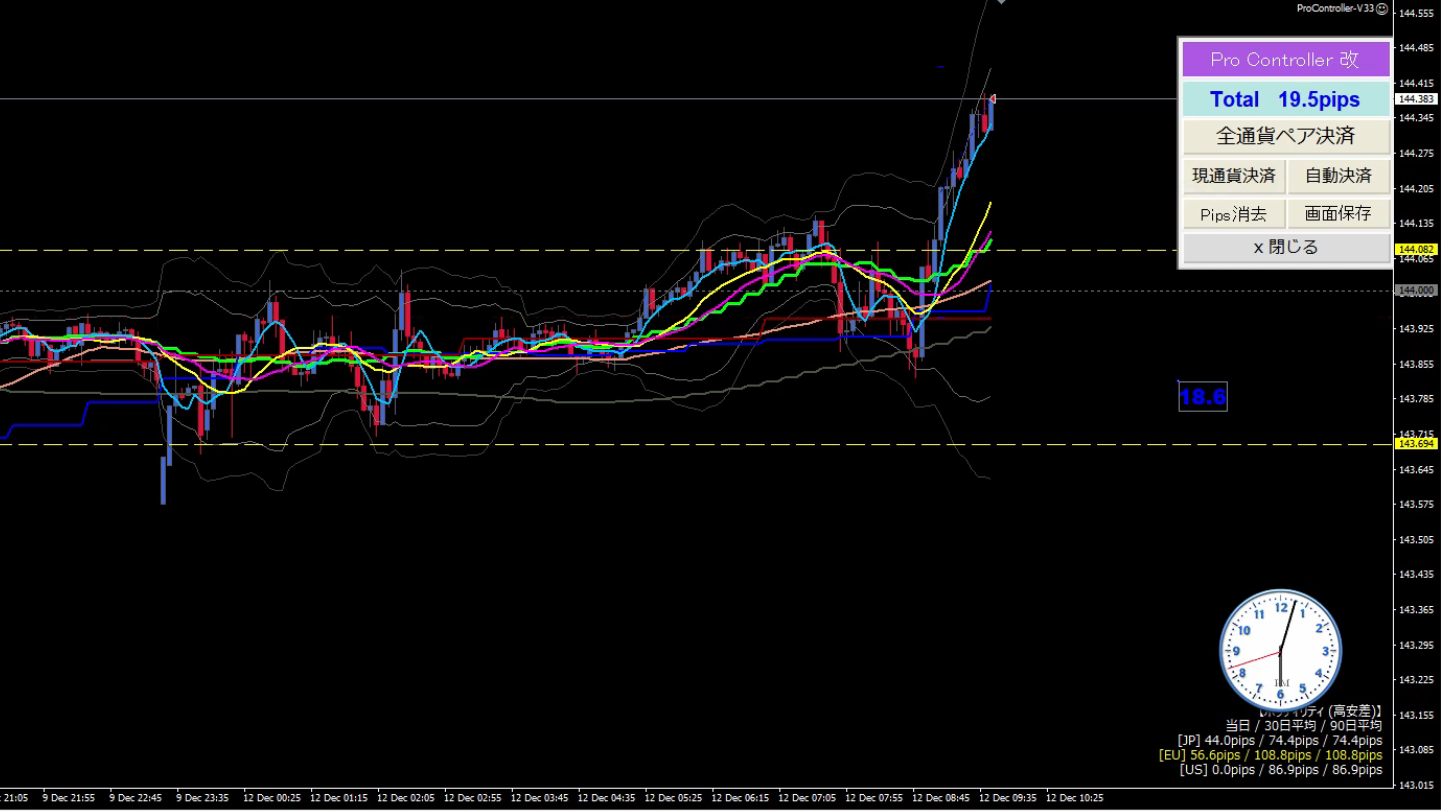Click the ProController-V33 smiley icon
Screen dimensions: 1441x811
[1383, 8]
